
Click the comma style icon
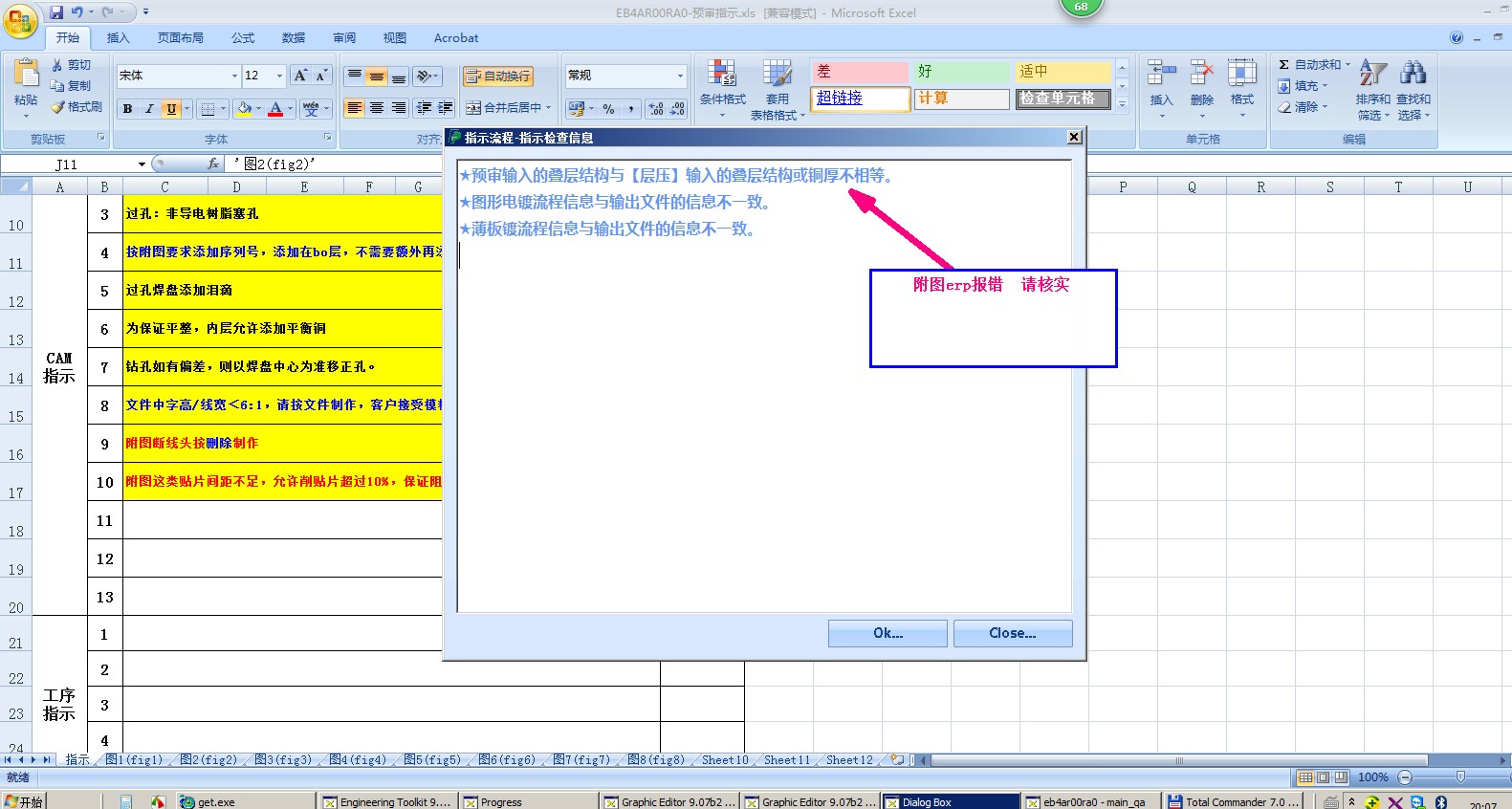[x=631, y=109]
